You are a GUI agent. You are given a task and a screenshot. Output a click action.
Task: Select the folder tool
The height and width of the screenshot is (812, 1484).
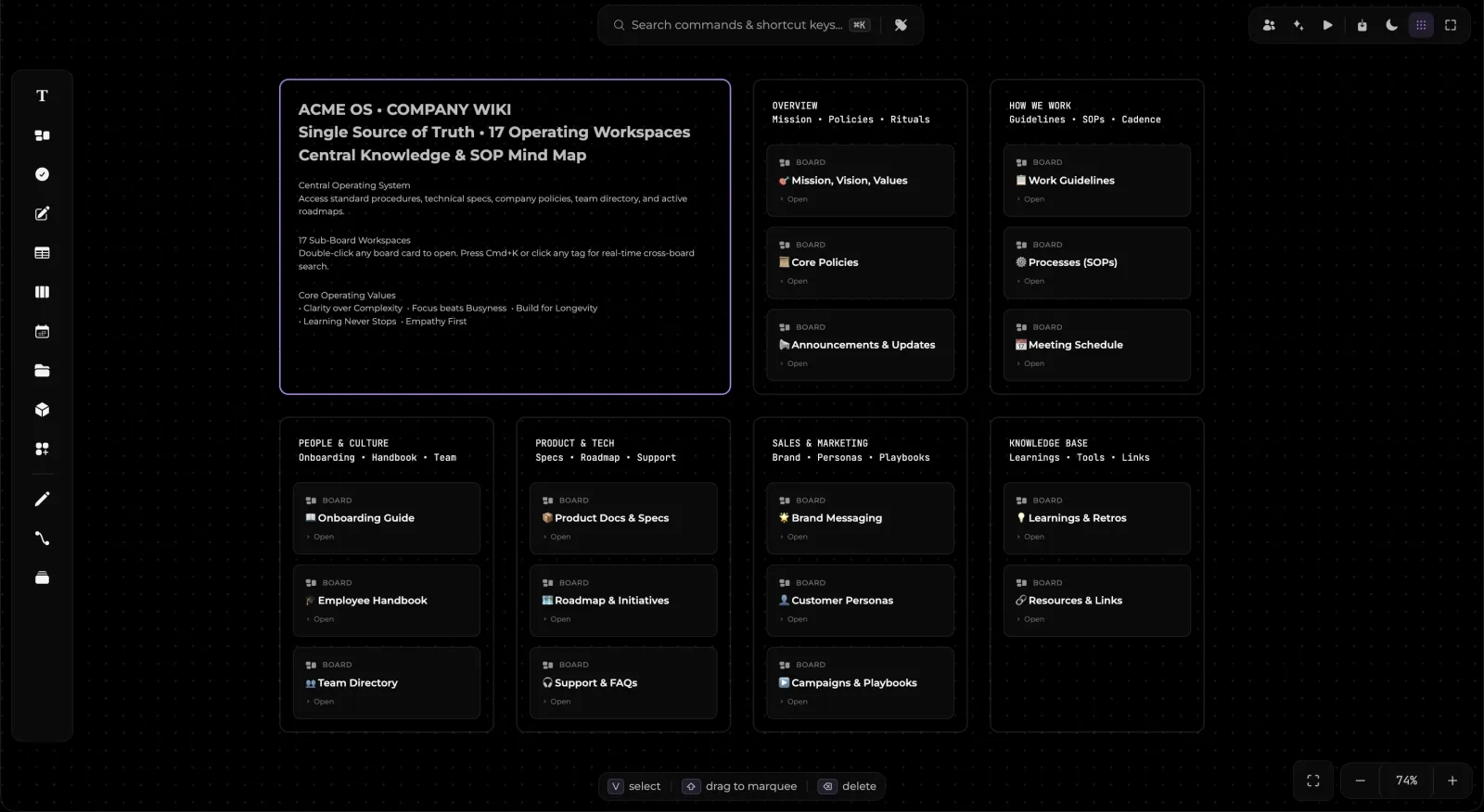pos(42,371)
